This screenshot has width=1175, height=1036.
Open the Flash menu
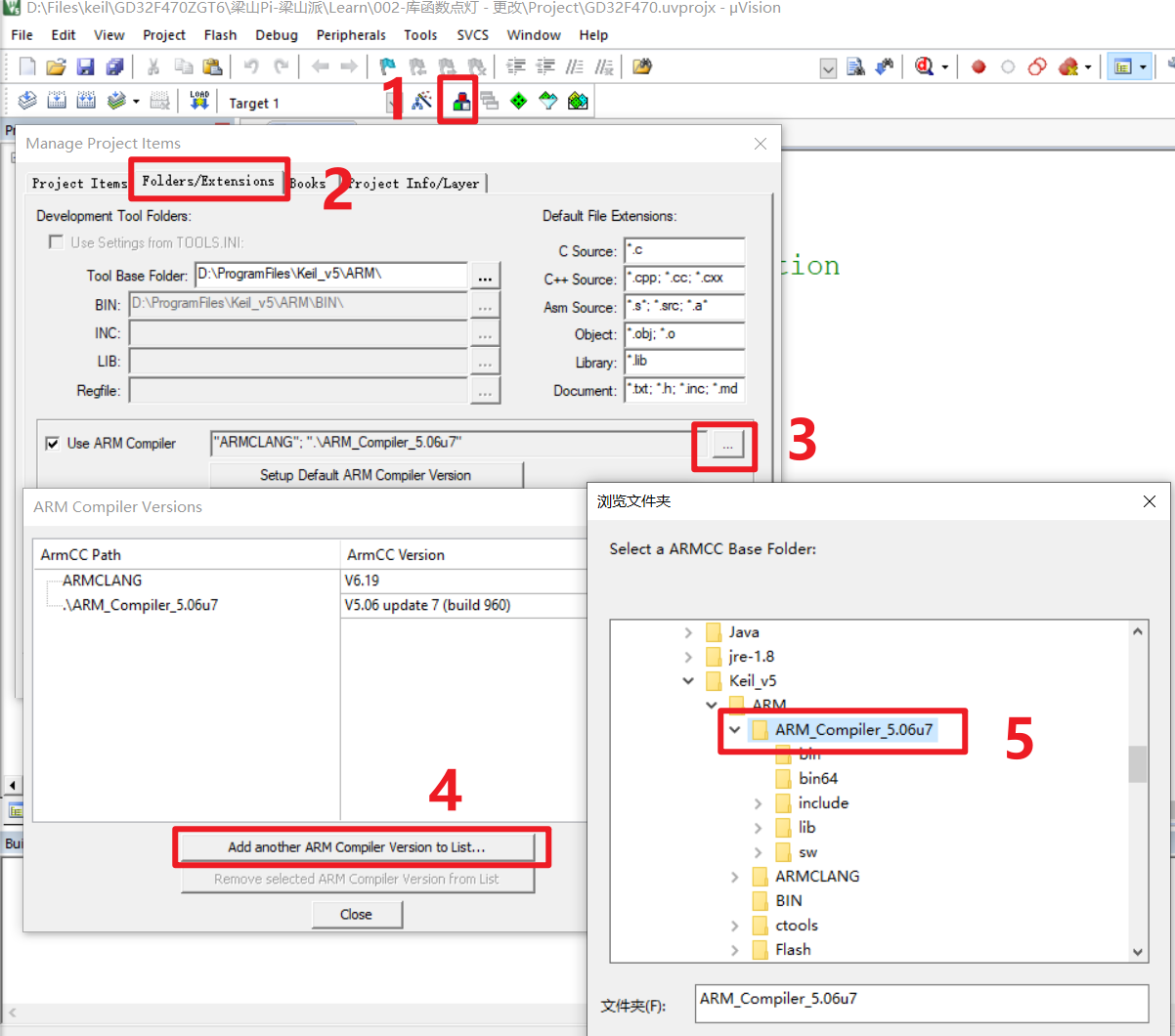click(220, 34)
